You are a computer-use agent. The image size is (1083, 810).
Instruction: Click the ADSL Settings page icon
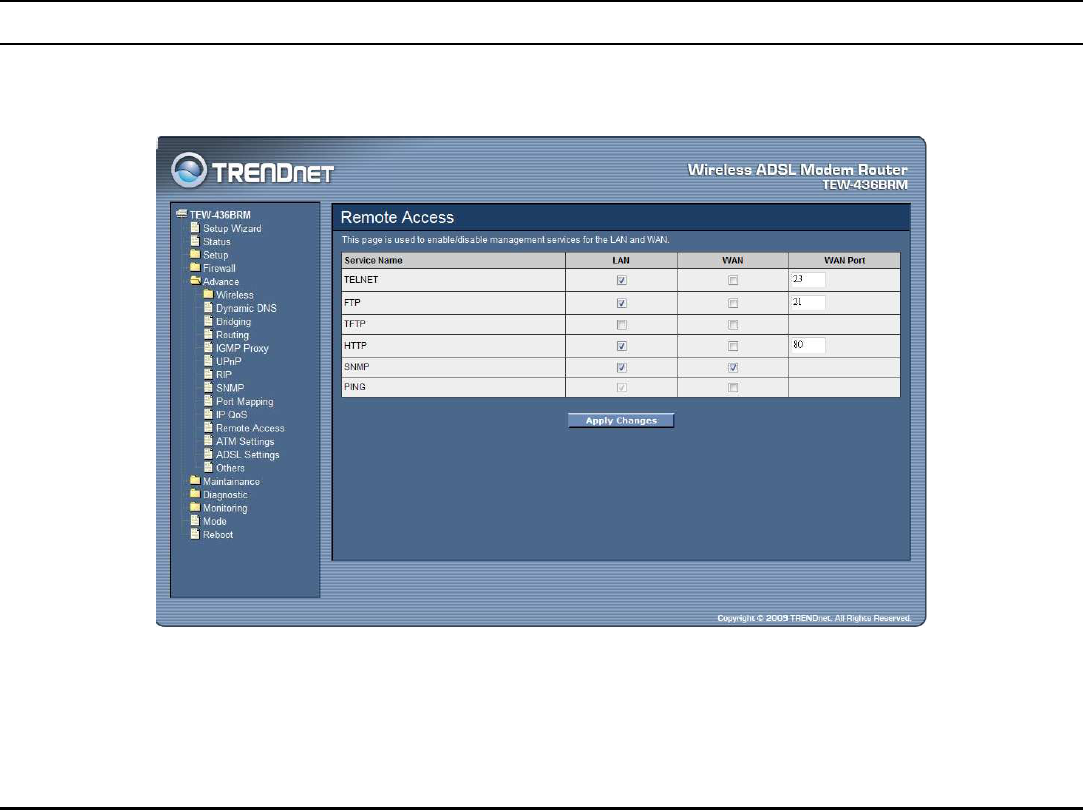(x=209, y=454)
